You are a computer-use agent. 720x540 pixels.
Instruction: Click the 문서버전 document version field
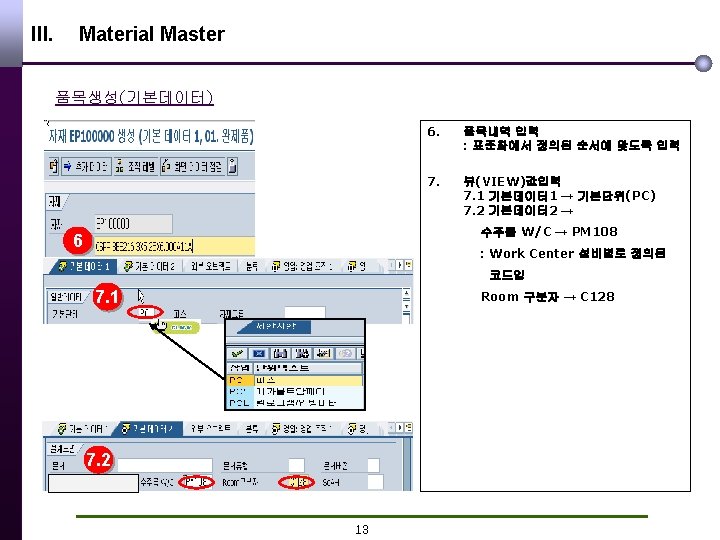(x=374, y=465)
